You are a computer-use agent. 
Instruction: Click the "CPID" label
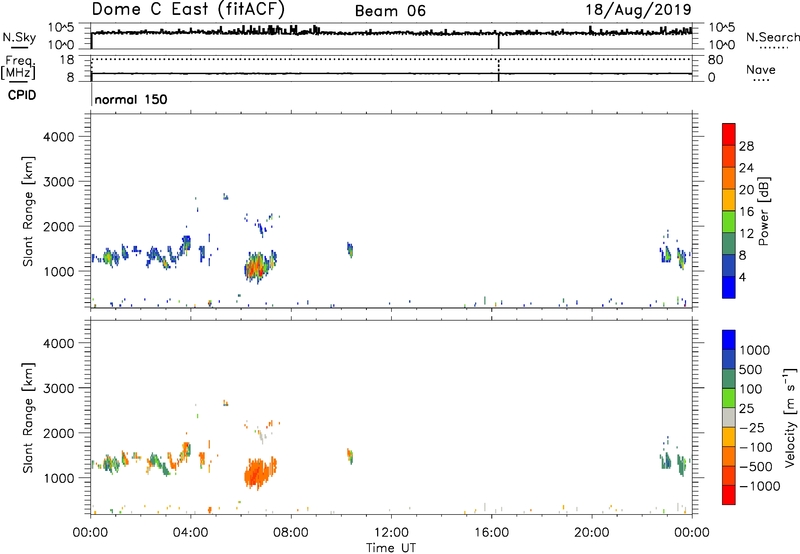22,95
